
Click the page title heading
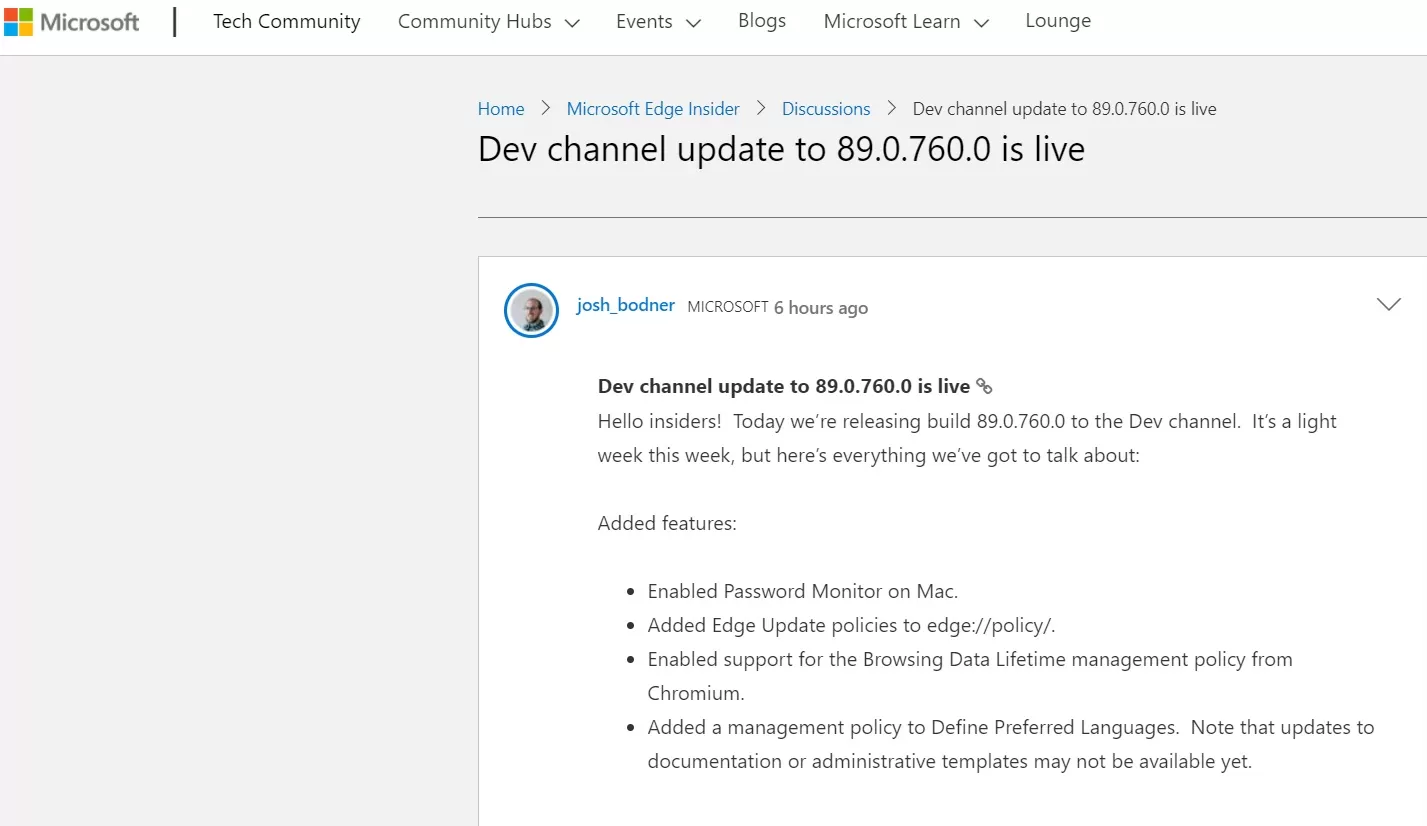click(x=781, y=149)
